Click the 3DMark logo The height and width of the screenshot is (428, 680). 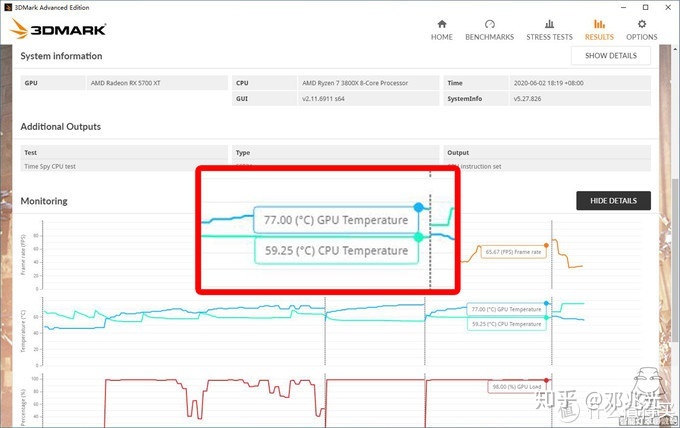(x=58, y=29)
